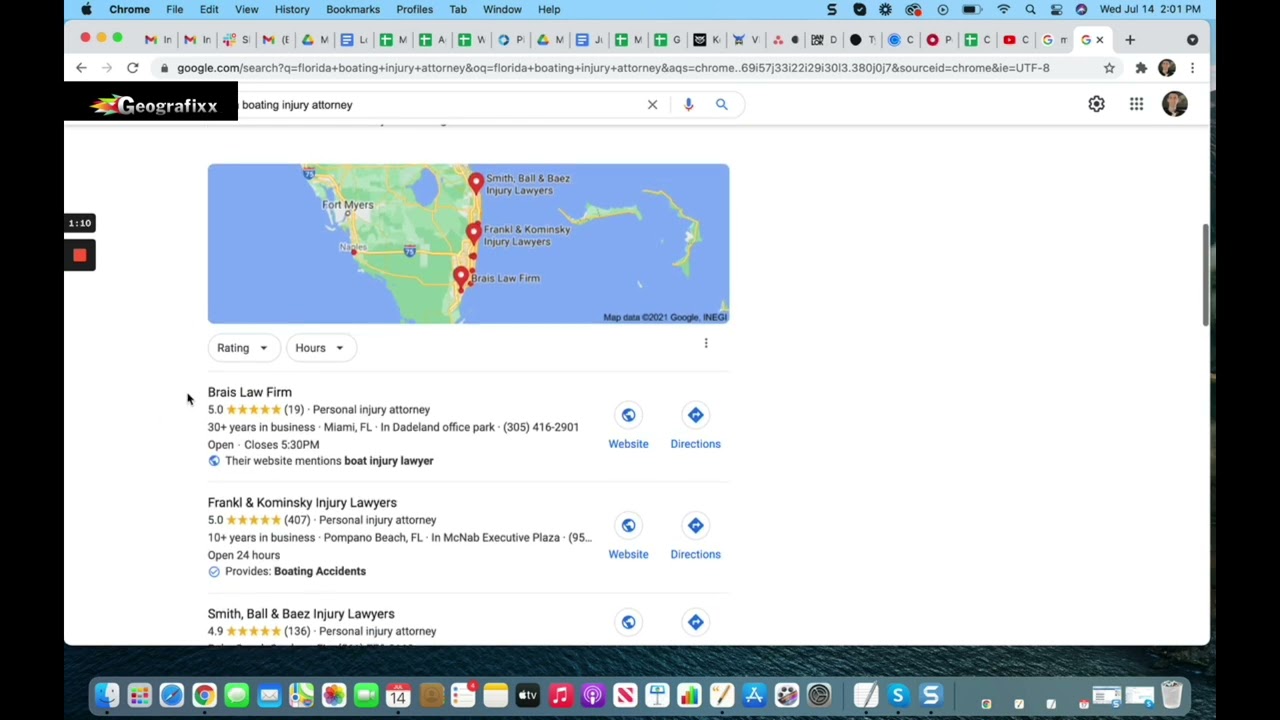Viewport: 1280px width, 720px height.
Task: Click the address bar URL
Action: (613, 68)
